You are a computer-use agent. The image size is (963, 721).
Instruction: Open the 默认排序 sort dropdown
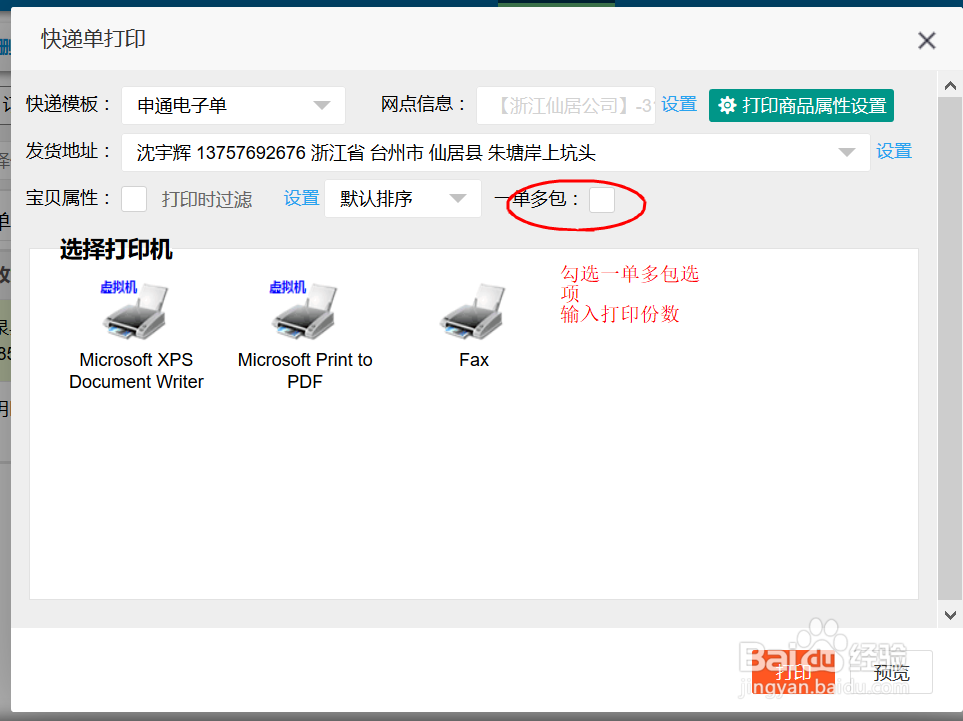click(x=403, y=198)
